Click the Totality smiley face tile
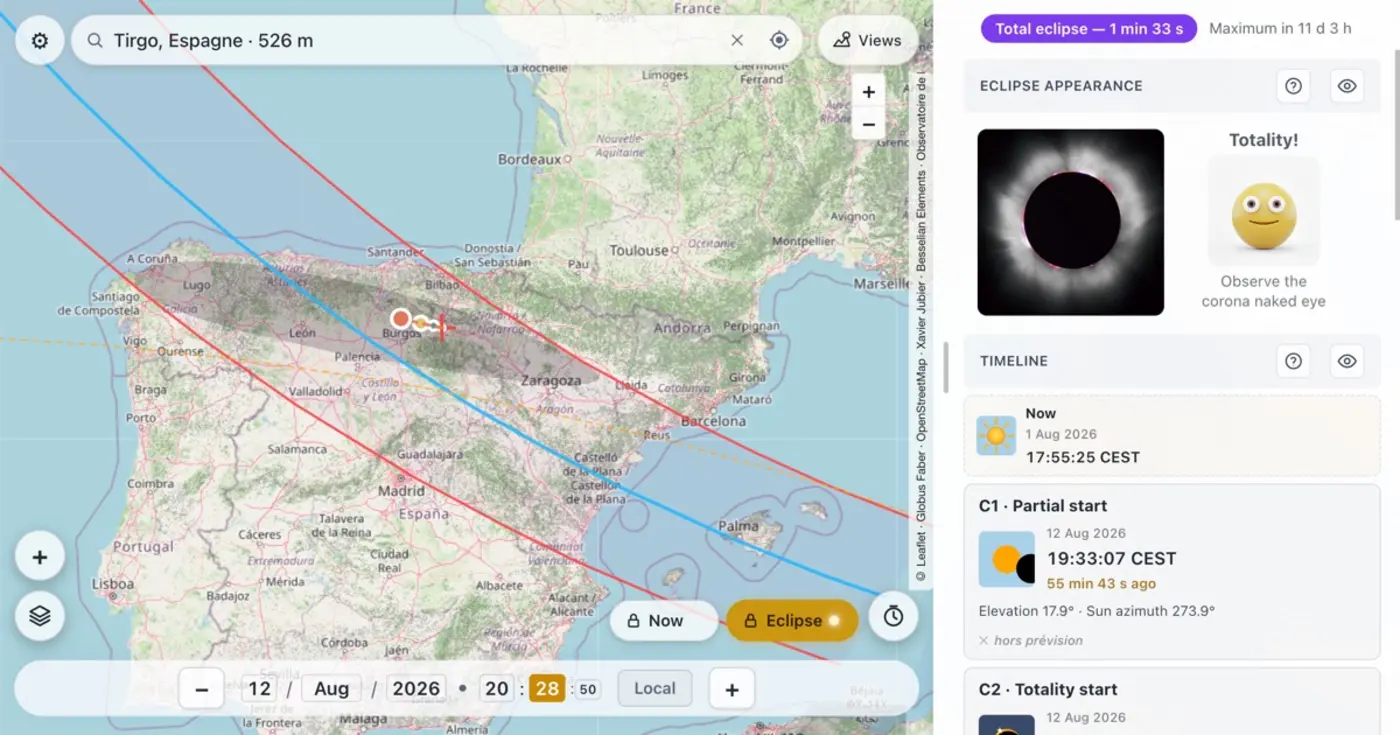 tap(1264, 211)
